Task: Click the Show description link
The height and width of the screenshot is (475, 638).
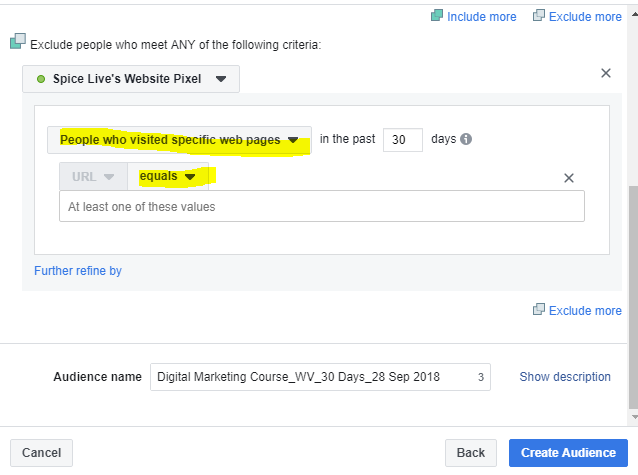Action: 565,377
